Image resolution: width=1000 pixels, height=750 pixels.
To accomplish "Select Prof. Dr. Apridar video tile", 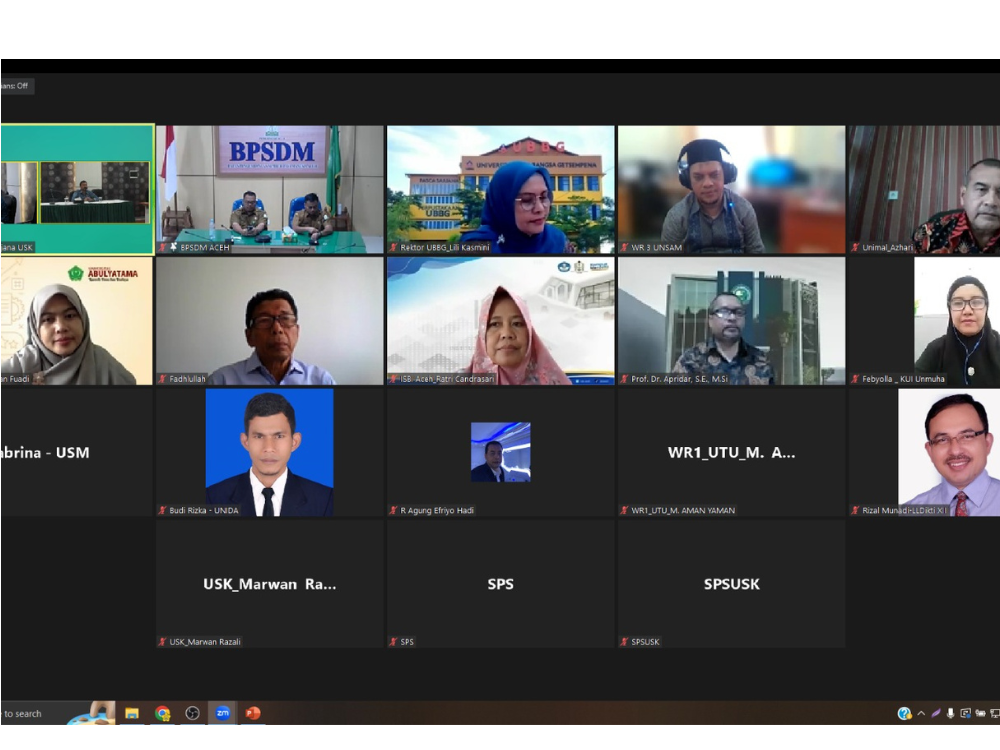I will coord(732,321).
